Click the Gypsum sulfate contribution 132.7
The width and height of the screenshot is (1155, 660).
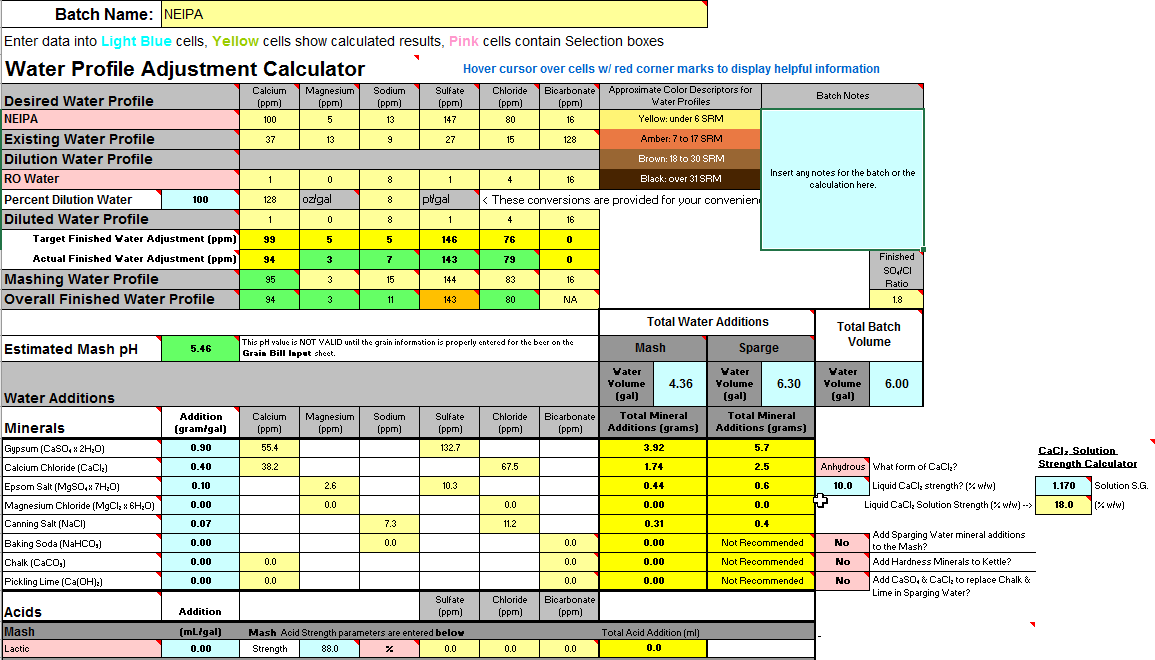(x=449, y=448)
